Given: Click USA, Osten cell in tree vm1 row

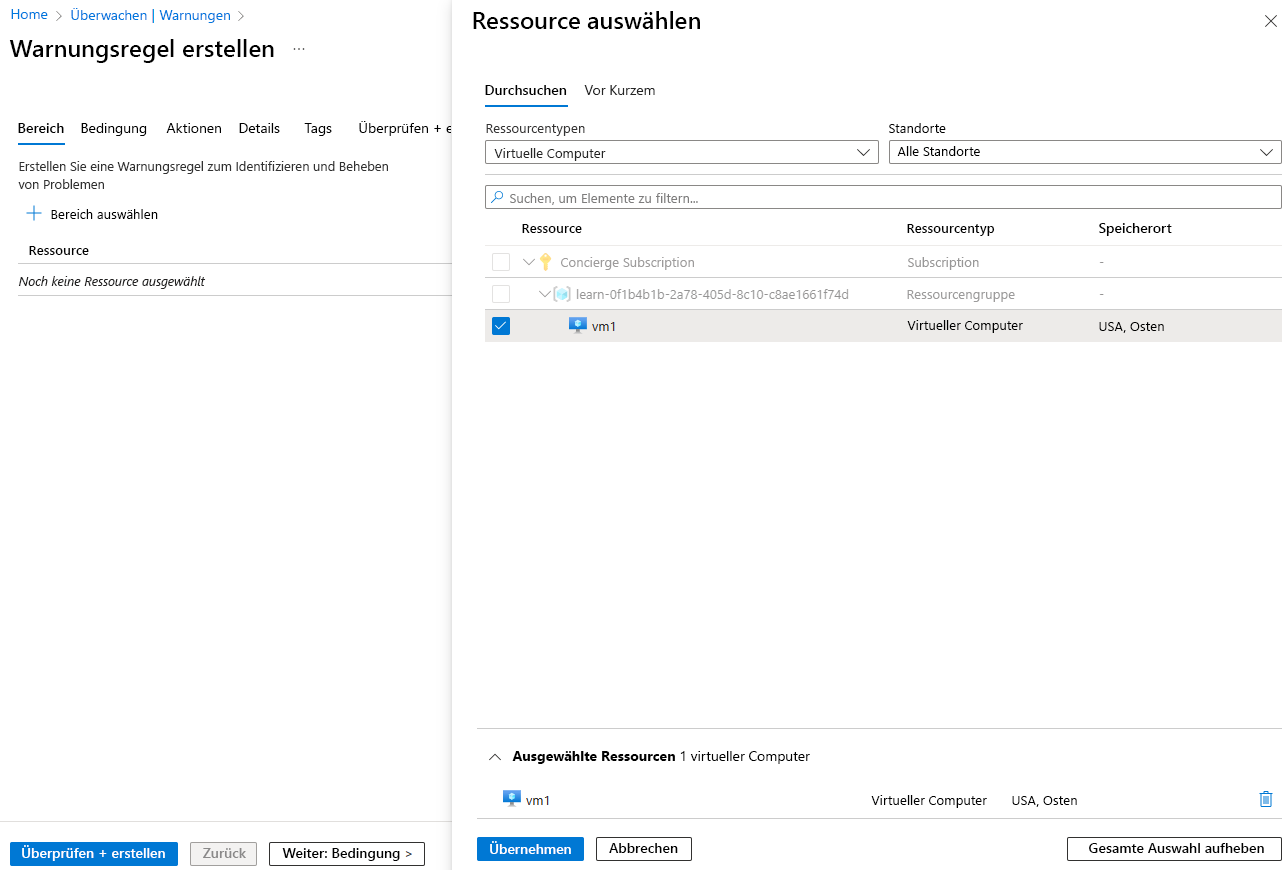Looking at the screenshot, I should tap(1131, 326).
